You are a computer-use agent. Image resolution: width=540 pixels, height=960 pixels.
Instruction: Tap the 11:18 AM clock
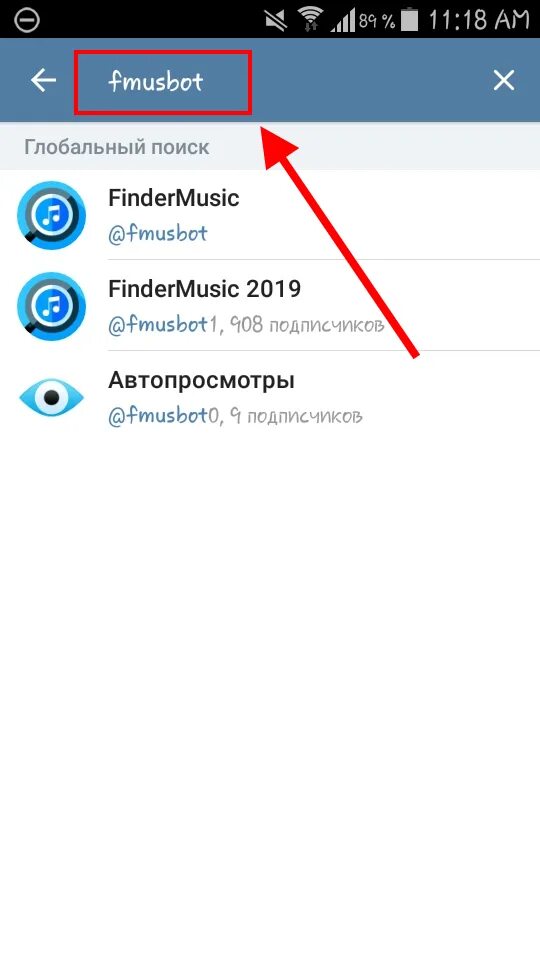click(478, 20)
